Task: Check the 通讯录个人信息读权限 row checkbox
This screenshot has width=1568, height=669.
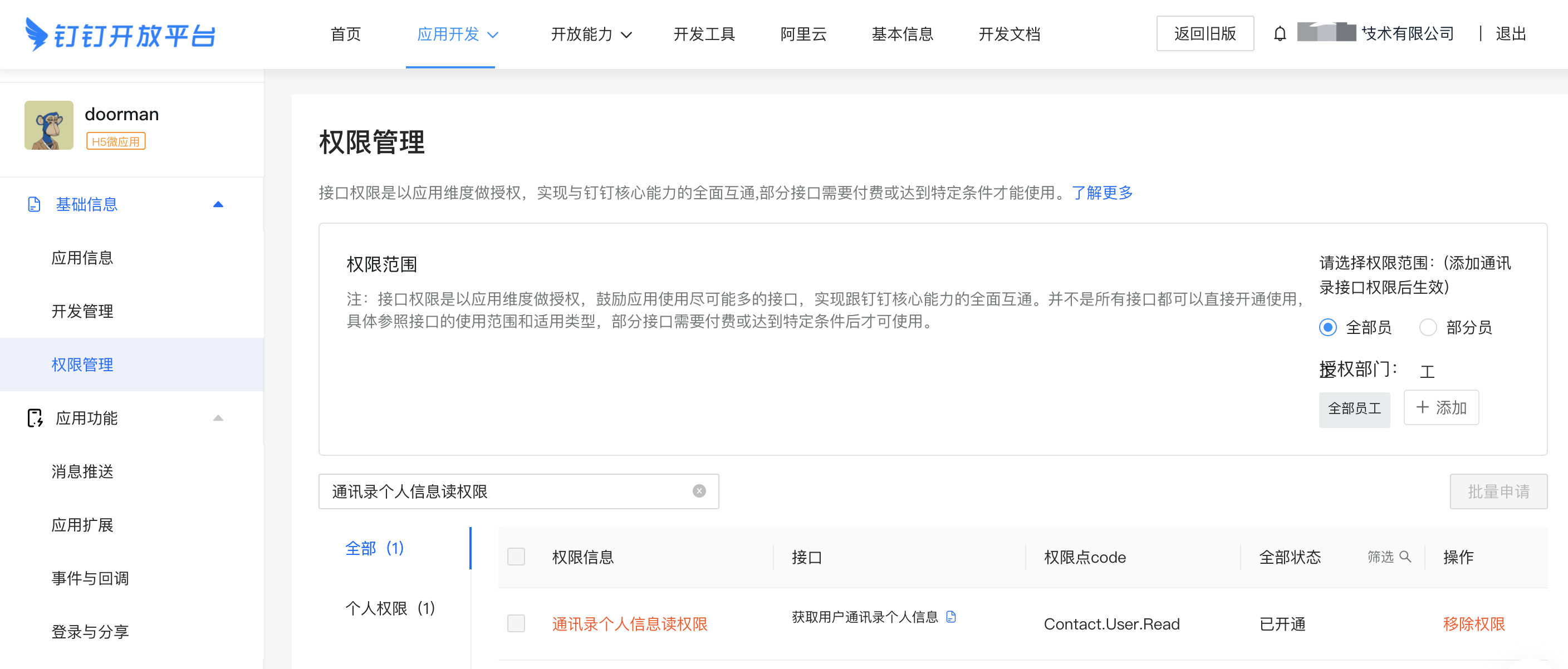Action: (x=516, y=623)
